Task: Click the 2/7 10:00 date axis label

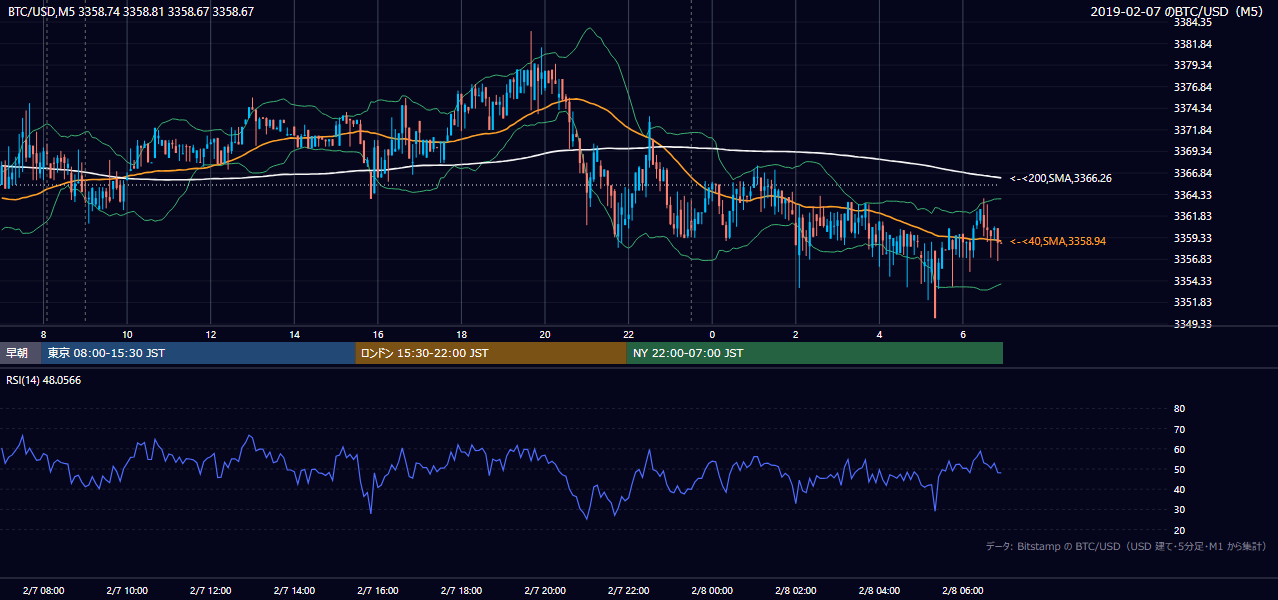Action: [x=127, y=590]
